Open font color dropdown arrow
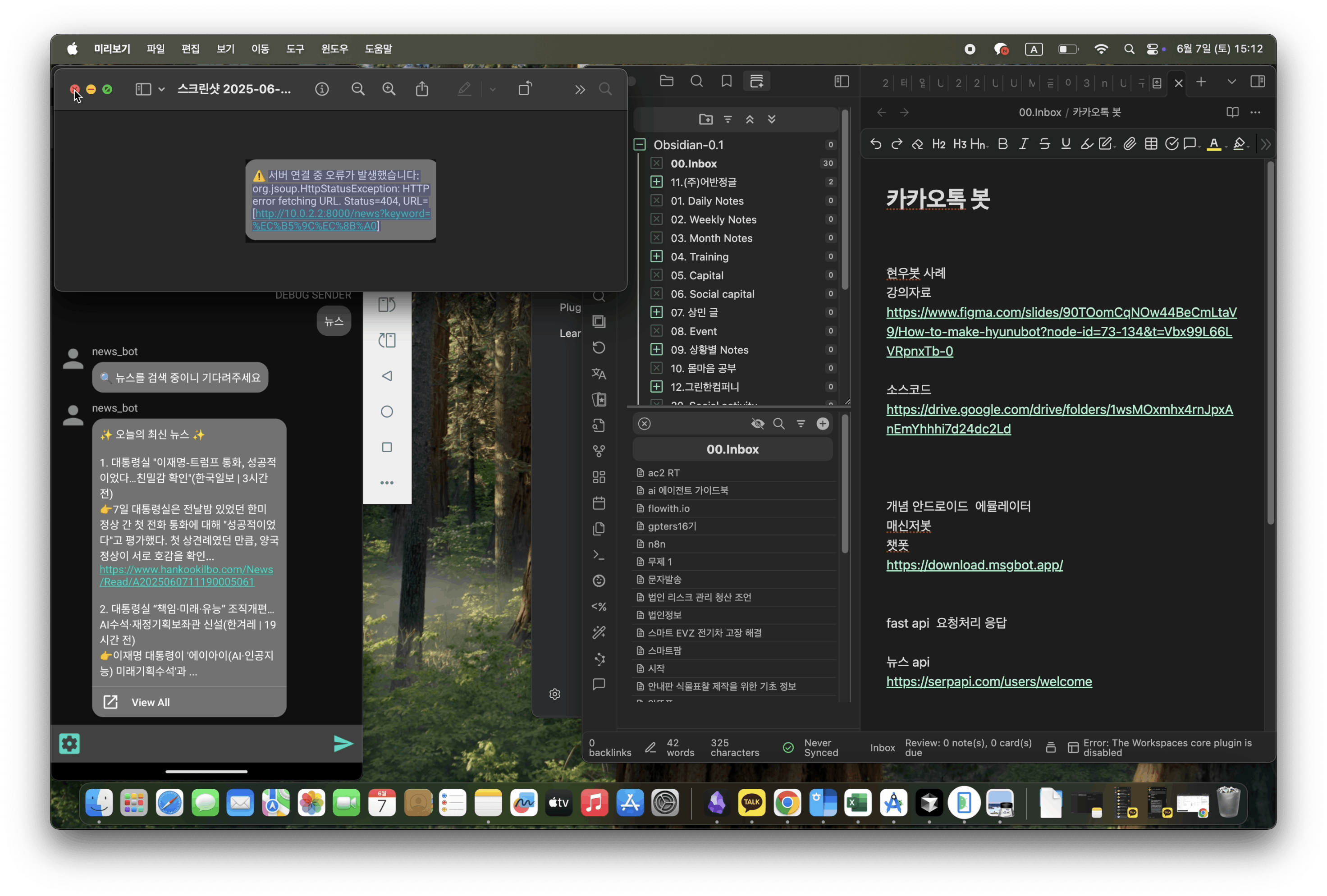Image resolution: width=1327 pixels, height=896 pixels. (1226, 147)
